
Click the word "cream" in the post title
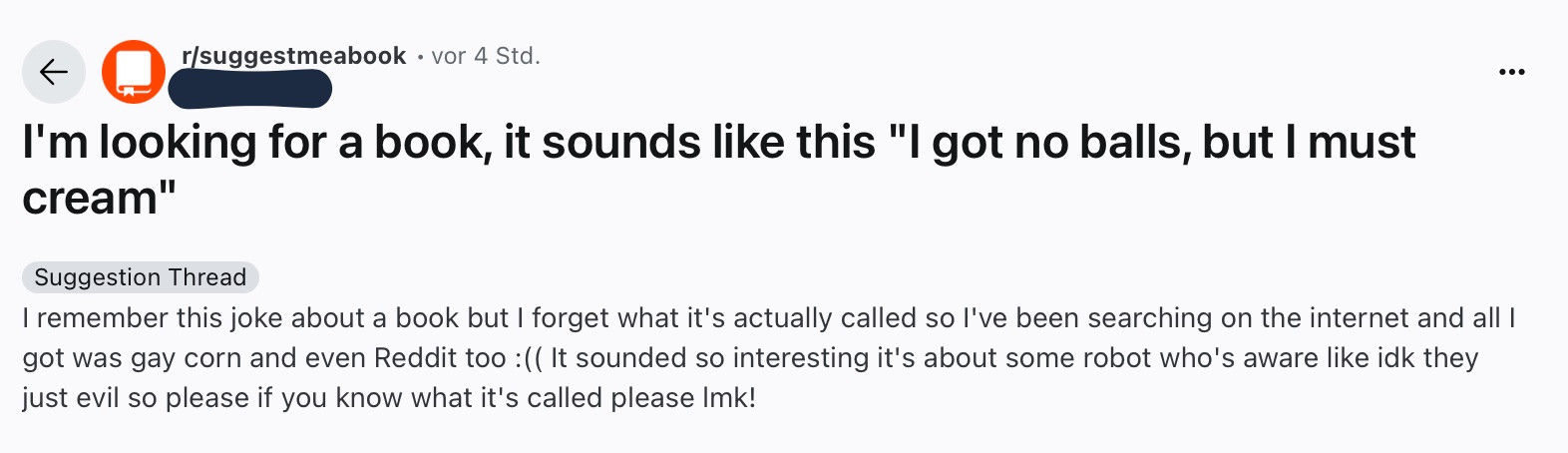point(90,199)
